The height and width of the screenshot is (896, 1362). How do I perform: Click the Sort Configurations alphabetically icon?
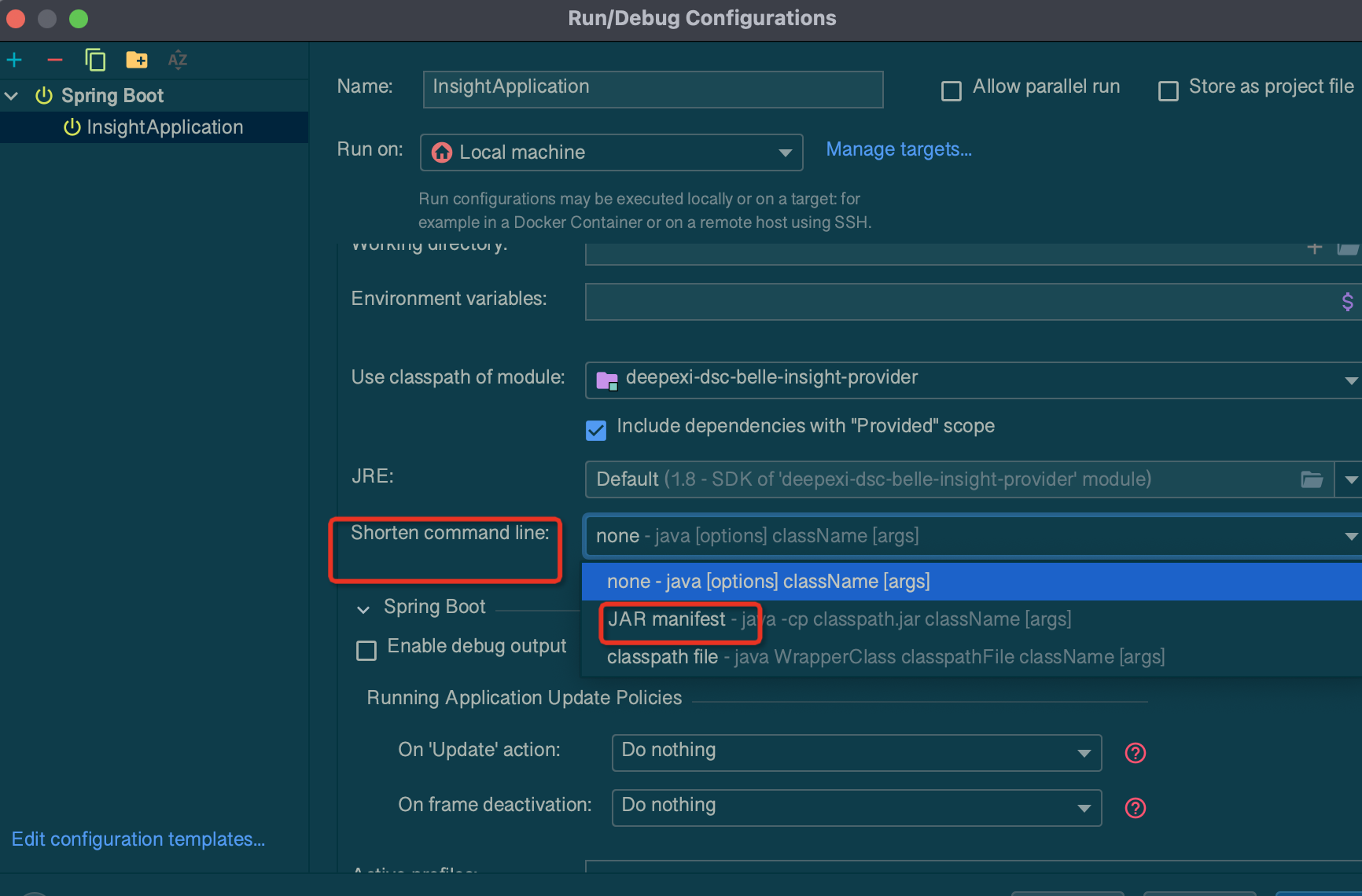click(x=178, y=60)
